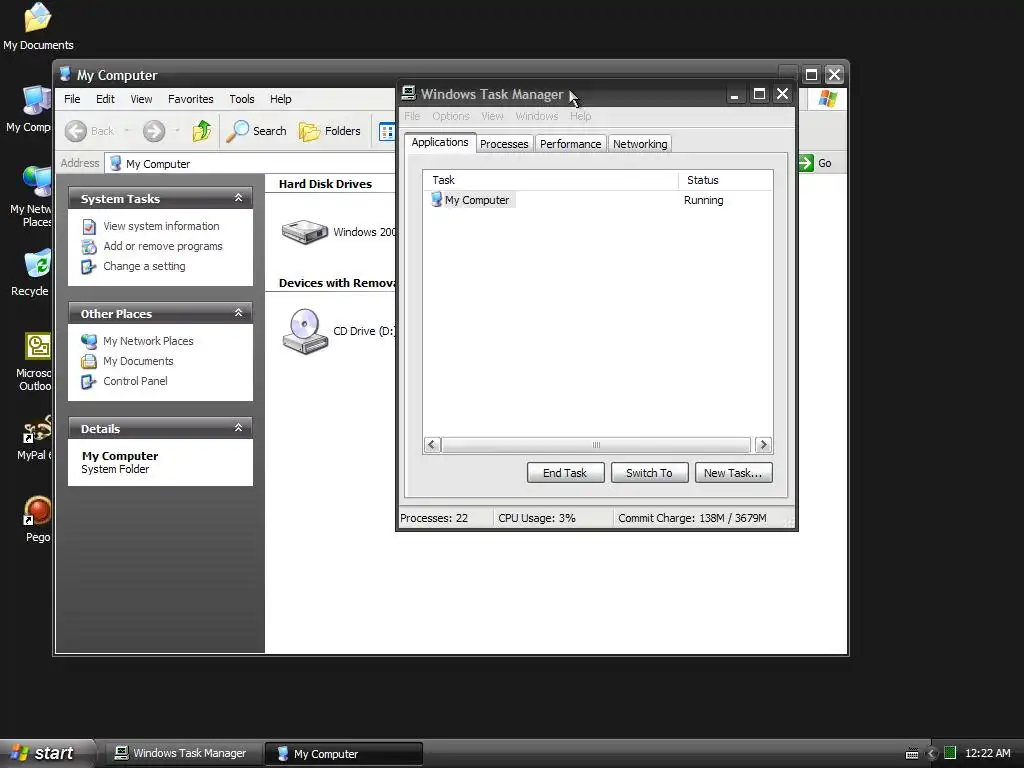This screenshot has width=1024, height=768.
Task: Click the green CPU usage tray icon
Action: (950, 753)
